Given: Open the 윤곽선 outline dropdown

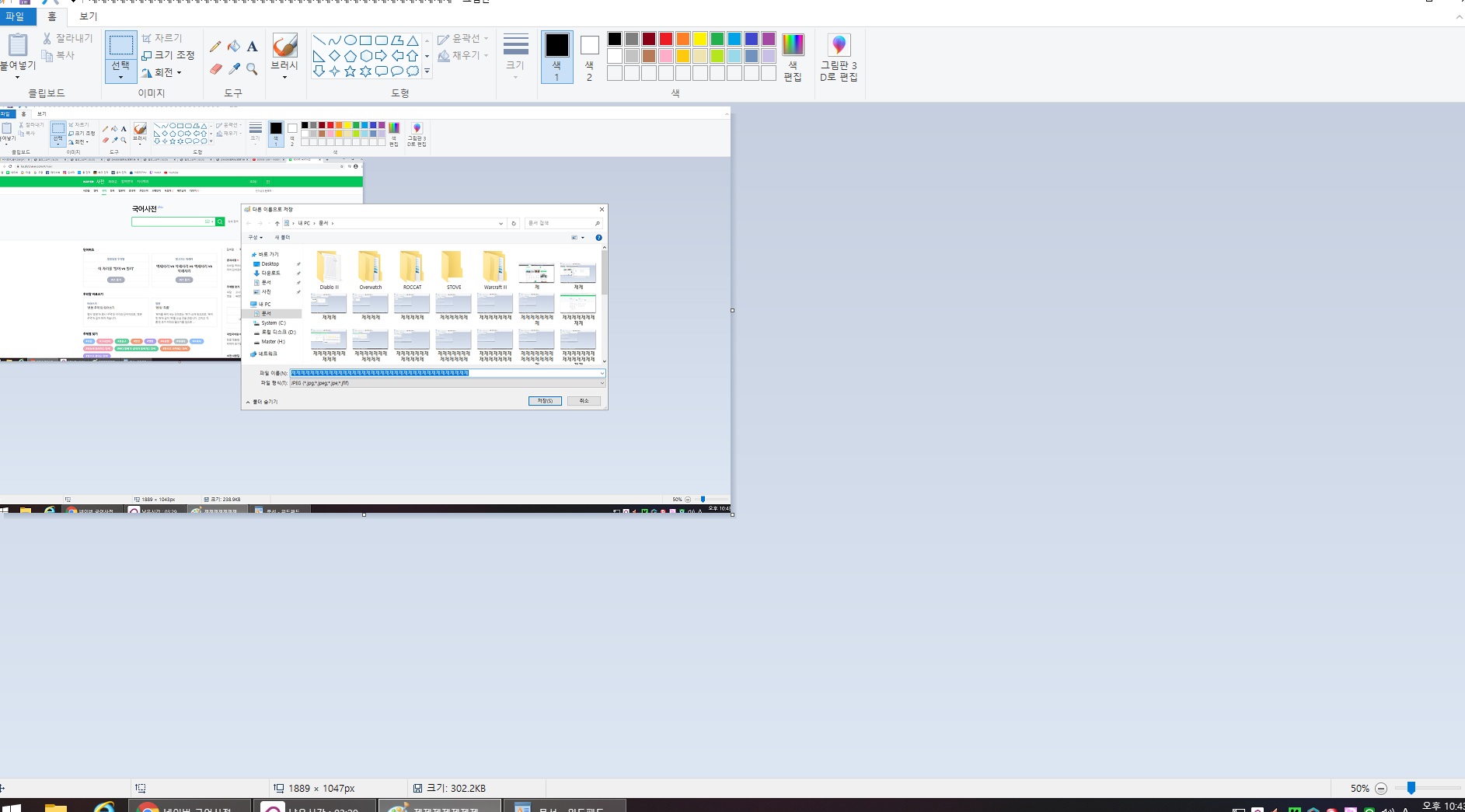Looking at the screenshot, I should 463,38.
